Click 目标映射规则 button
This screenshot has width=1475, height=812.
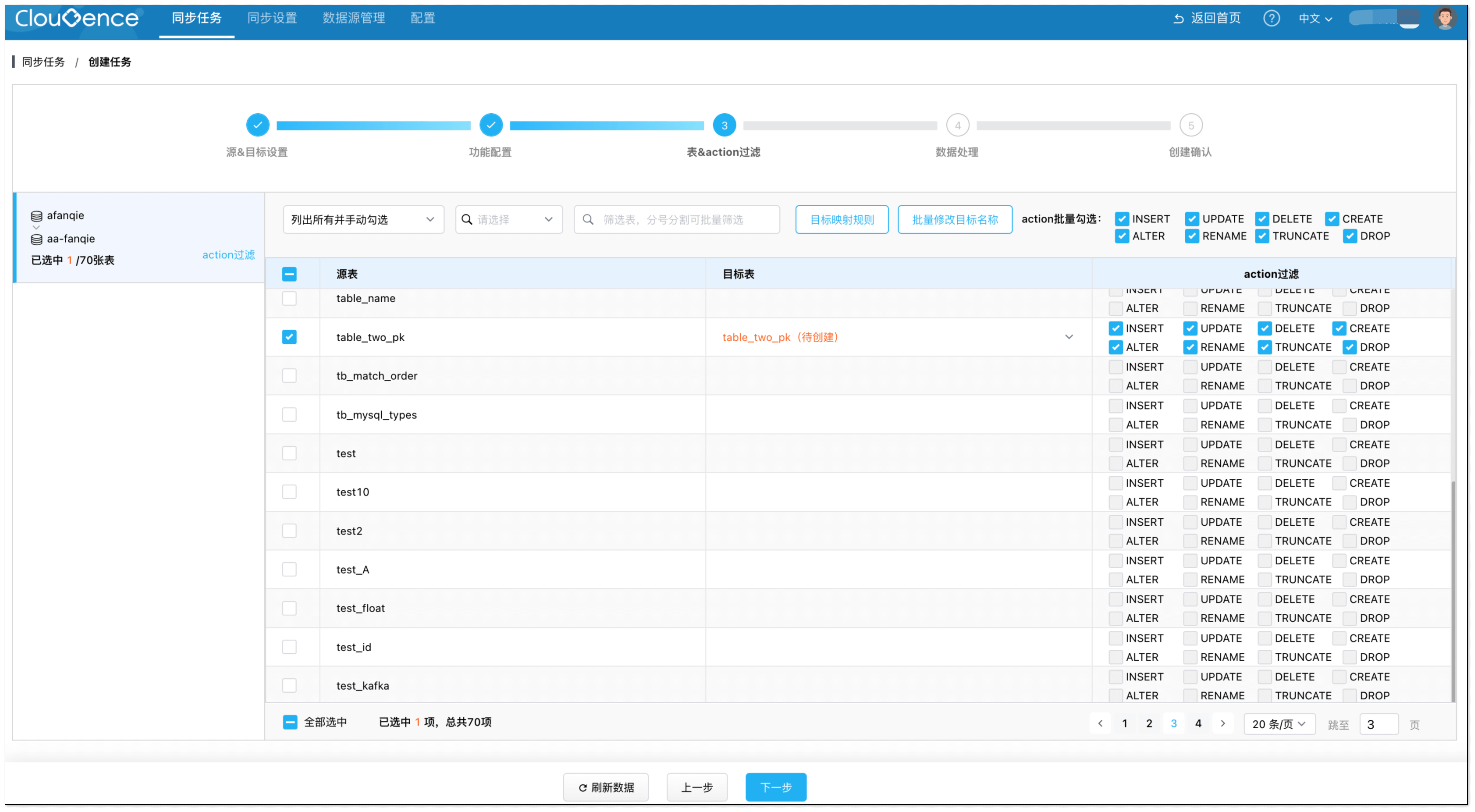[x=842, y=220]
